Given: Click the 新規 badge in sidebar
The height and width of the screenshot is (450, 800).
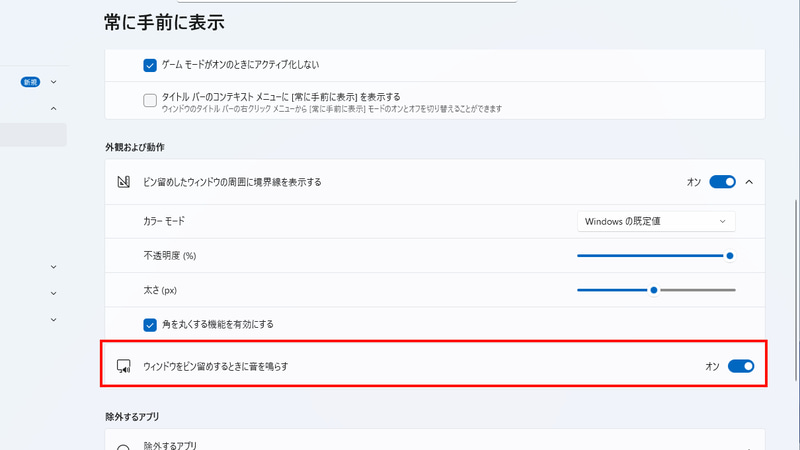Looking at the screenshot, I should [x=30, y=82].
